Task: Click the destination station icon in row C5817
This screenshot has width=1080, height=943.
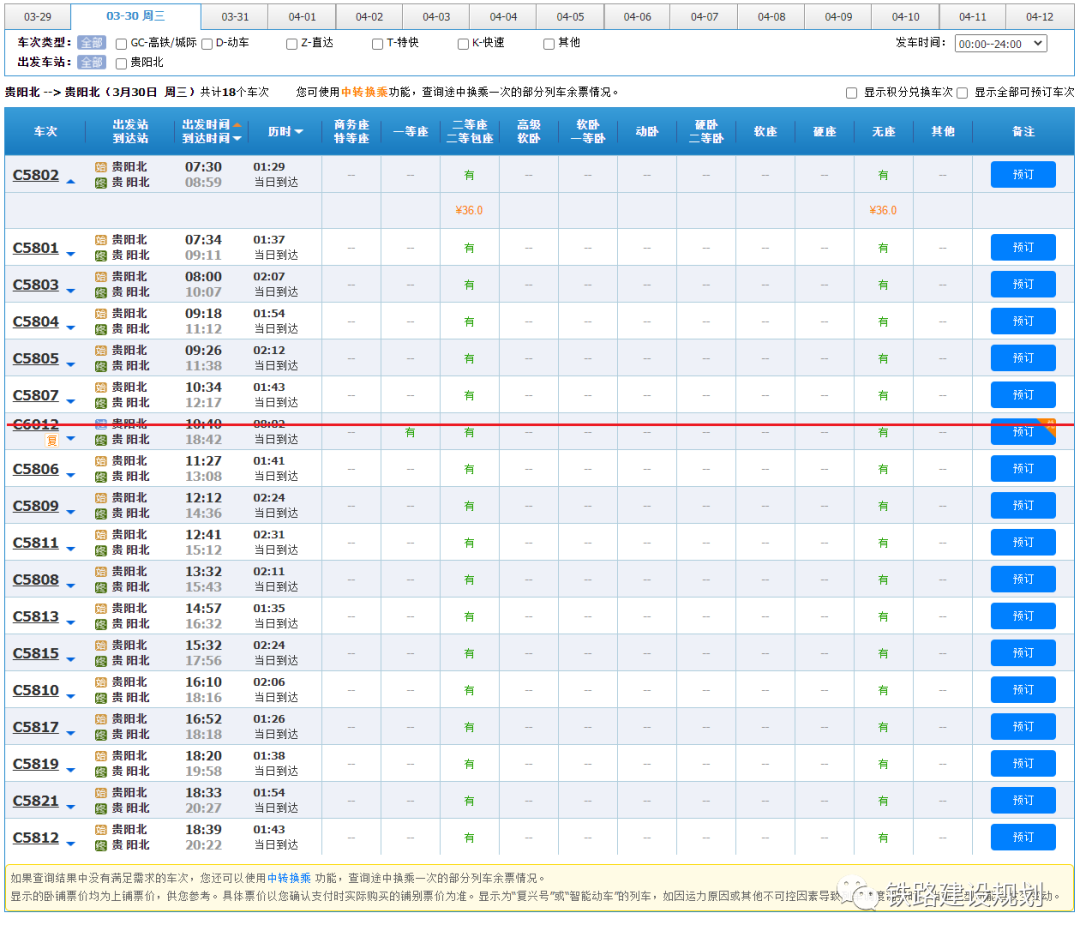Action: pyautogui.click(x=101, y=735)
